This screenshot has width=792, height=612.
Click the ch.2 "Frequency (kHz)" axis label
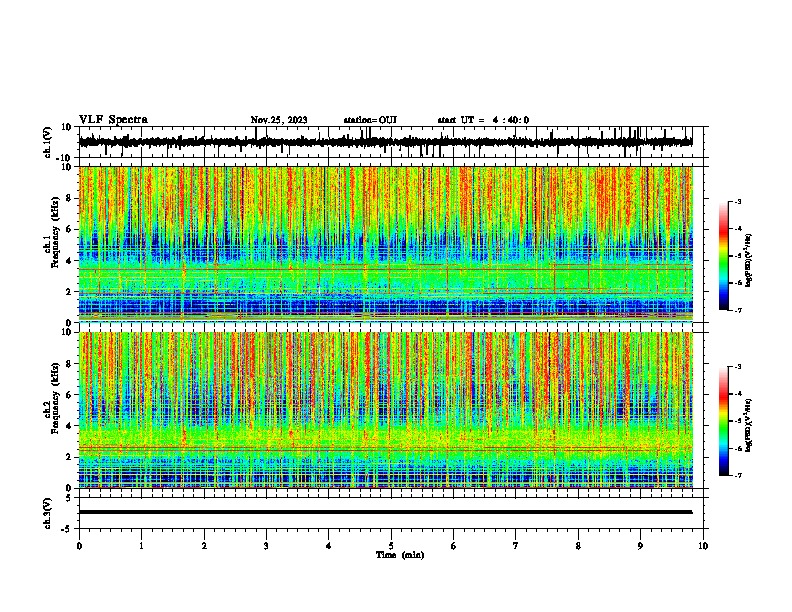coord(55,398)
